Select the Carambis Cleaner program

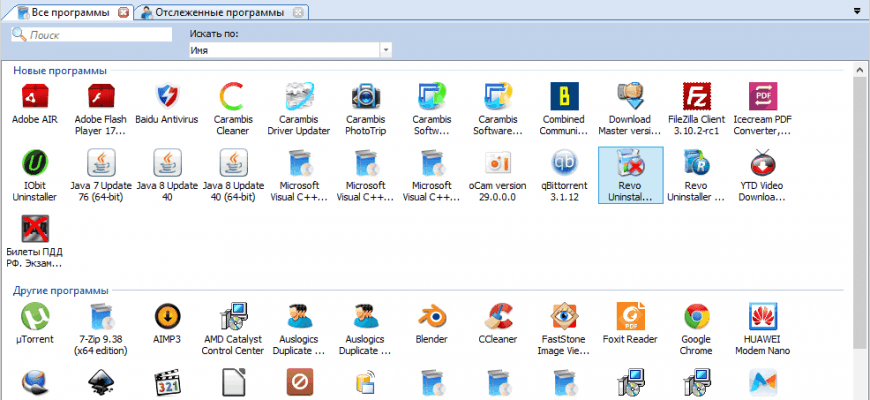234,96
